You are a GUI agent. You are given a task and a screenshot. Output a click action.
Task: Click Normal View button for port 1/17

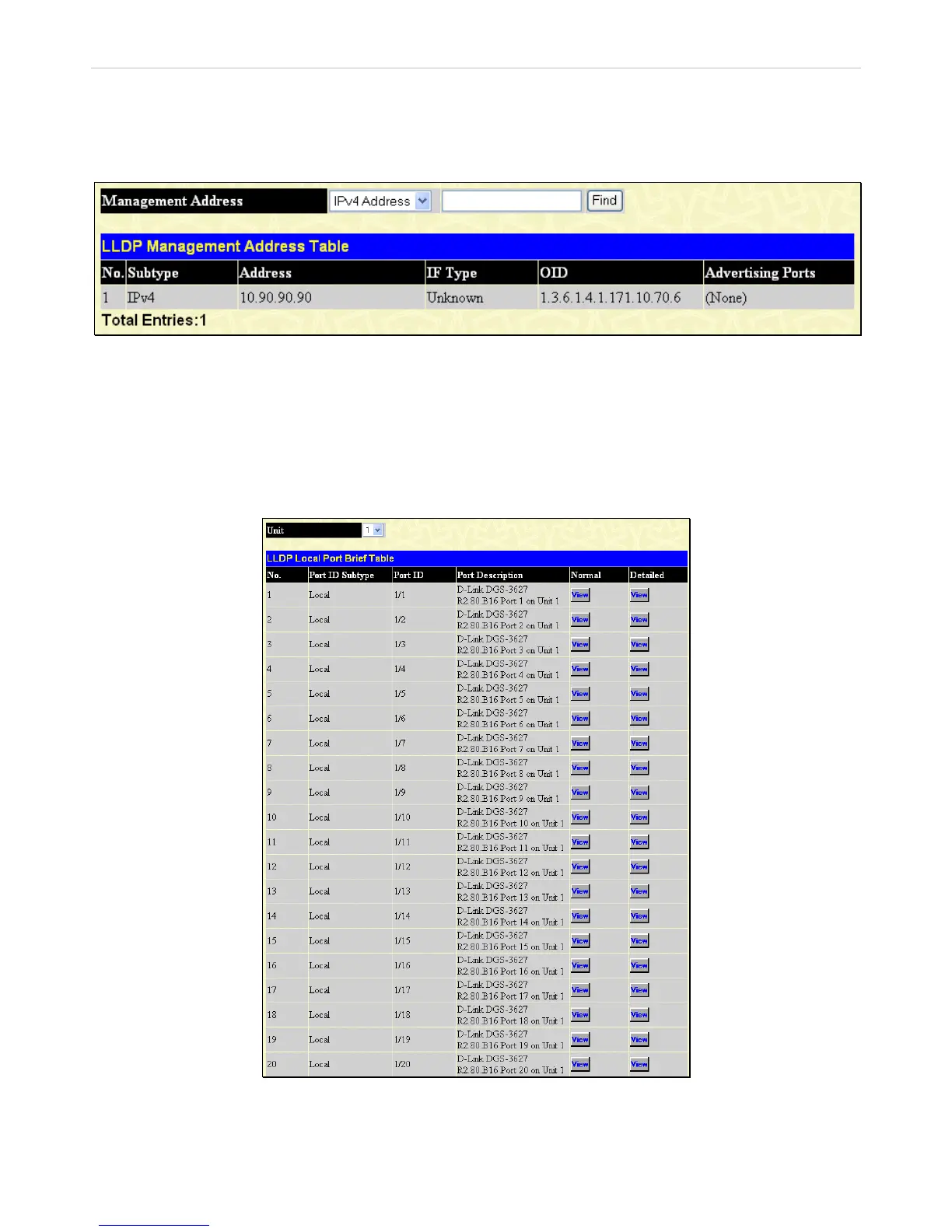[580, 990]
